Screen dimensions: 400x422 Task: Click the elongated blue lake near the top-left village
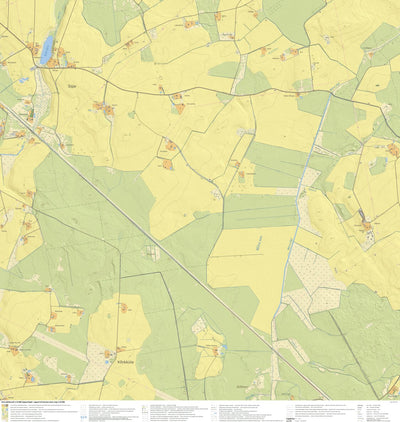click(x=46, y=50)
